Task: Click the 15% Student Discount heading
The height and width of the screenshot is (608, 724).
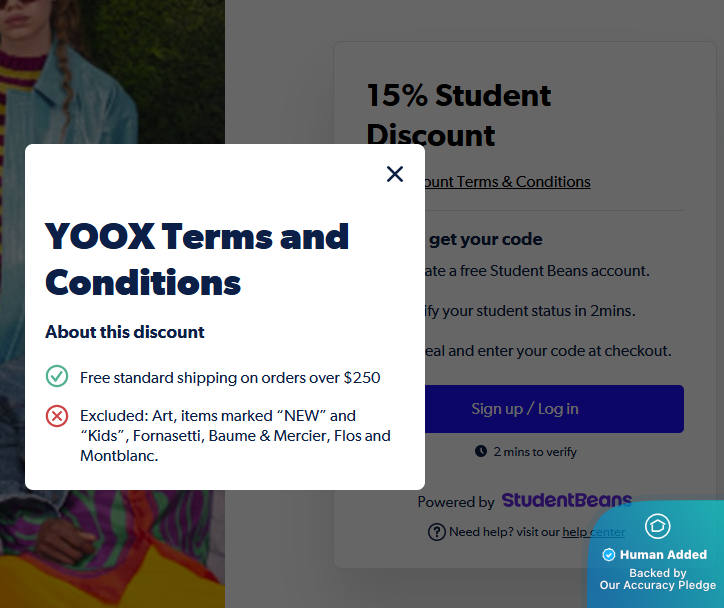Action: (x=459, y=115)
